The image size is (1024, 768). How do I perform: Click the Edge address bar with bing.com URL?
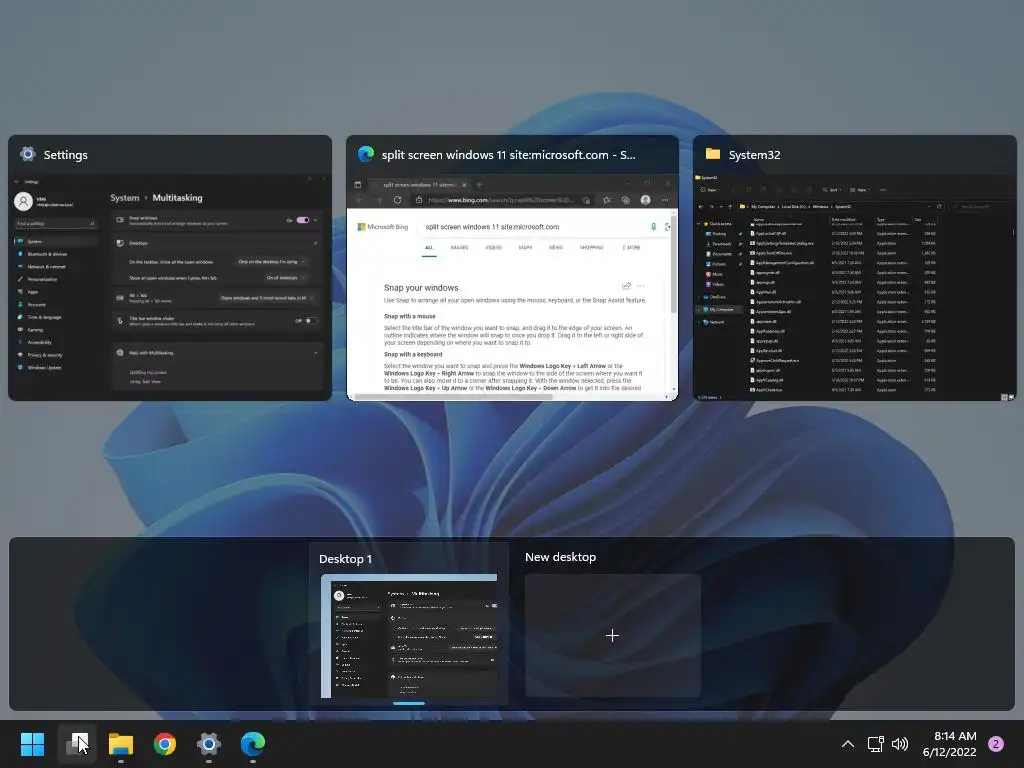502,200
